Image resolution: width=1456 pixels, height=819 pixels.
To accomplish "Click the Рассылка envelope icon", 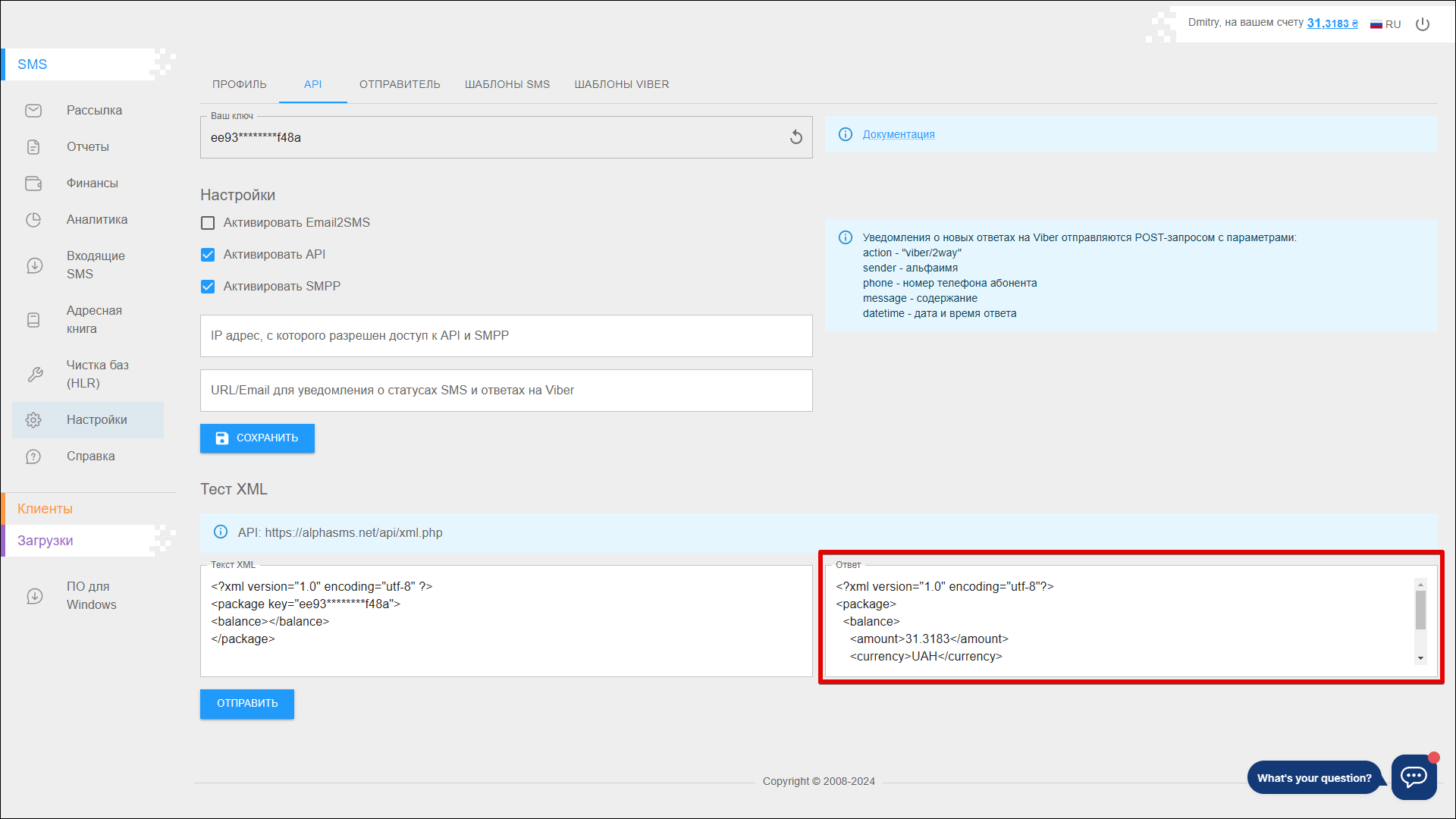I will 33,111.
